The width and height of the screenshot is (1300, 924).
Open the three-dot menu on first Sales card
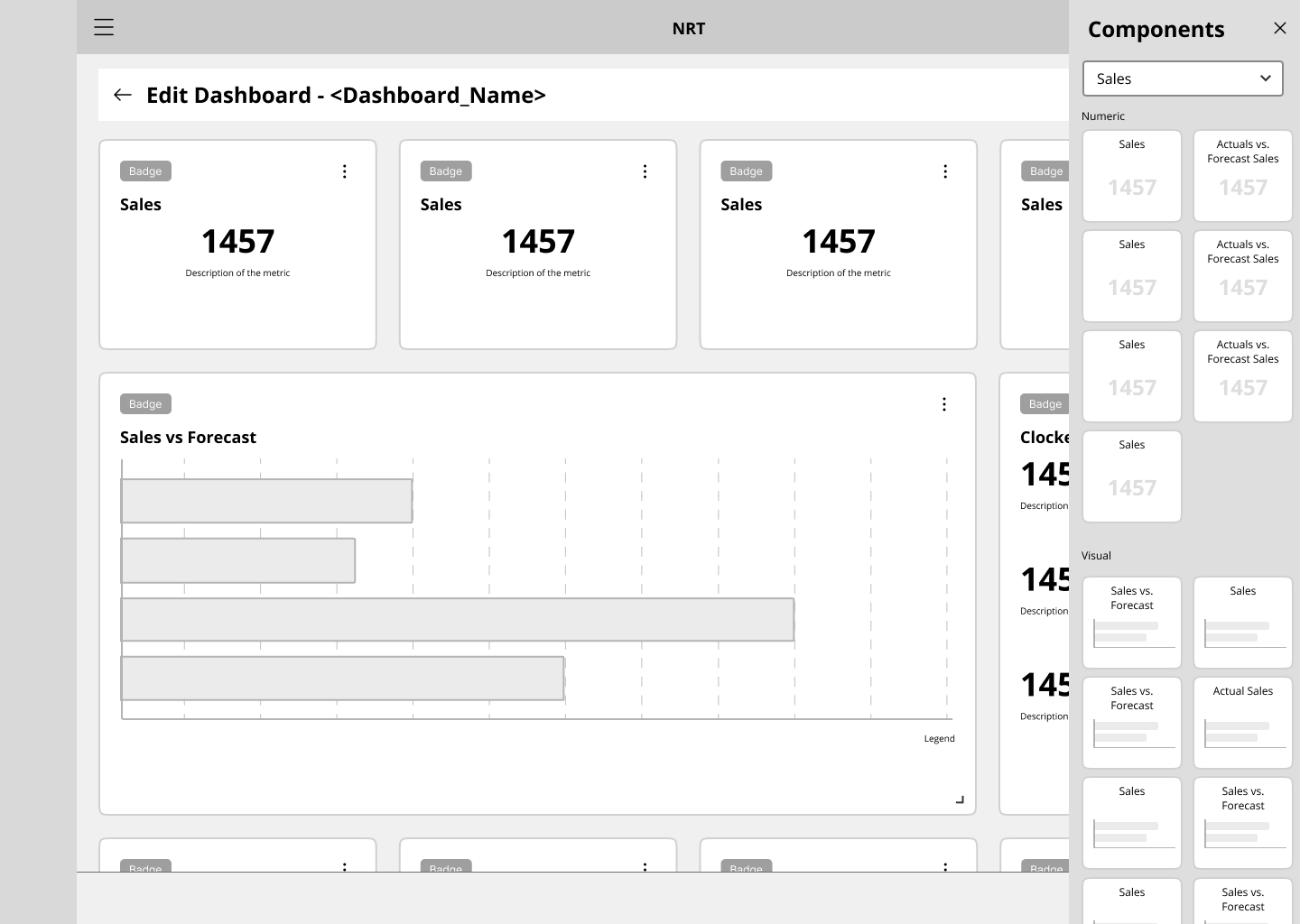click(344, 171)
